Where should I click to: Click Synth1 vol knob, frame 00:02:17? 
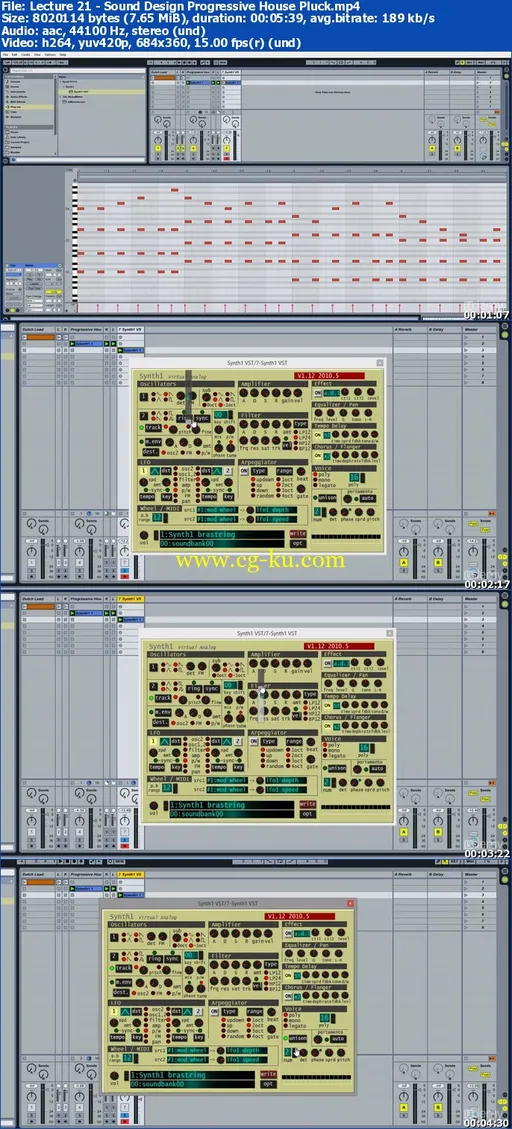pyautogui.click(x=143, y=535)
